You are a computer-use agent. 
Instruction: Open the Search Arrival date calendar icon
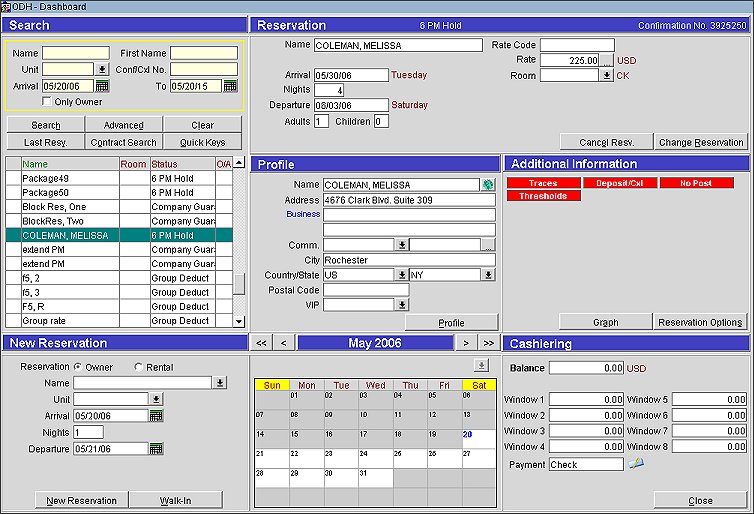pos(102,86)
